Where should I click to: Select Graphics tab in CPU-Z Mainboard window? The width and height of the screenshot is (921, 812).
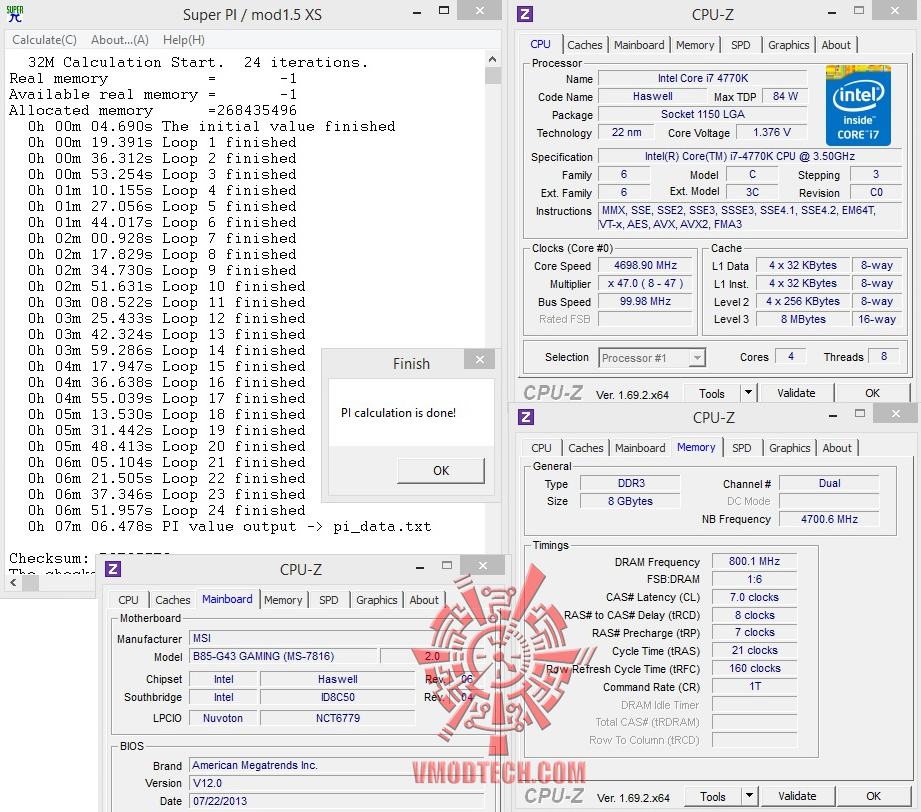tap(377, 600)
